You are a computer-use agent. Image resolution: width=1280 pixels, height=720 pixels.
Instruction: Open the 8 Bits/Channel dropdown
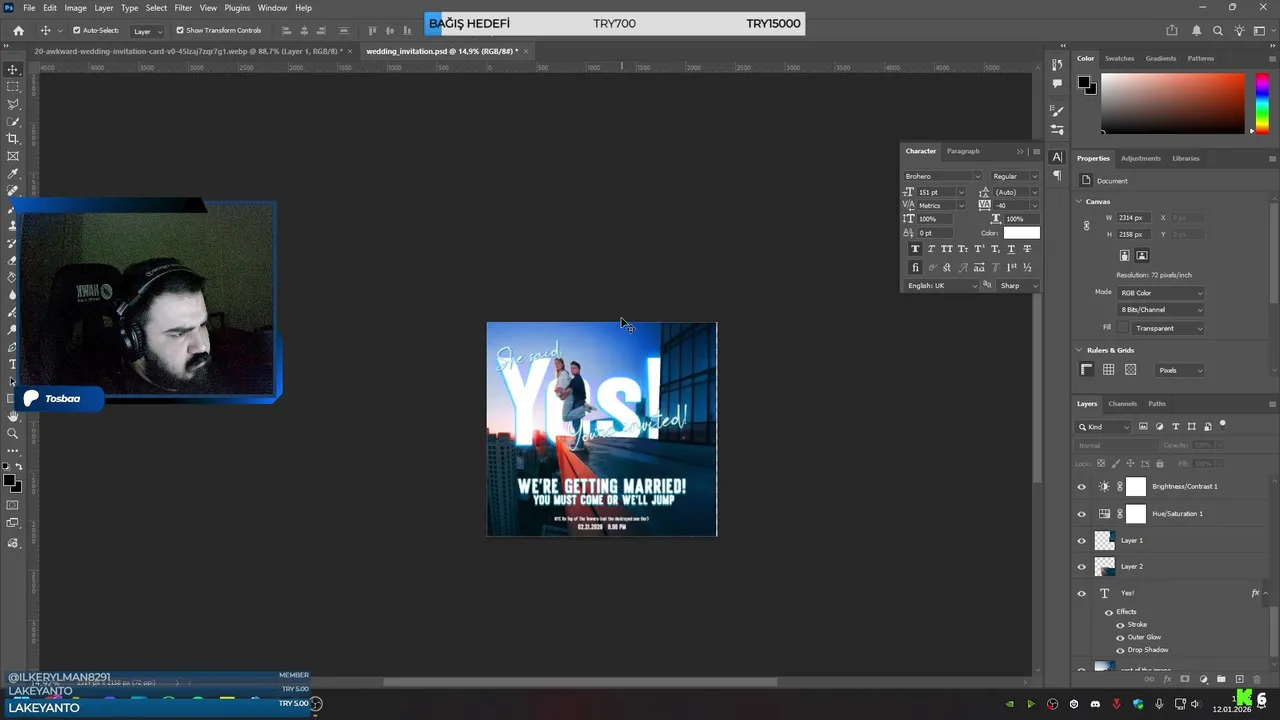click(1161, 310)
